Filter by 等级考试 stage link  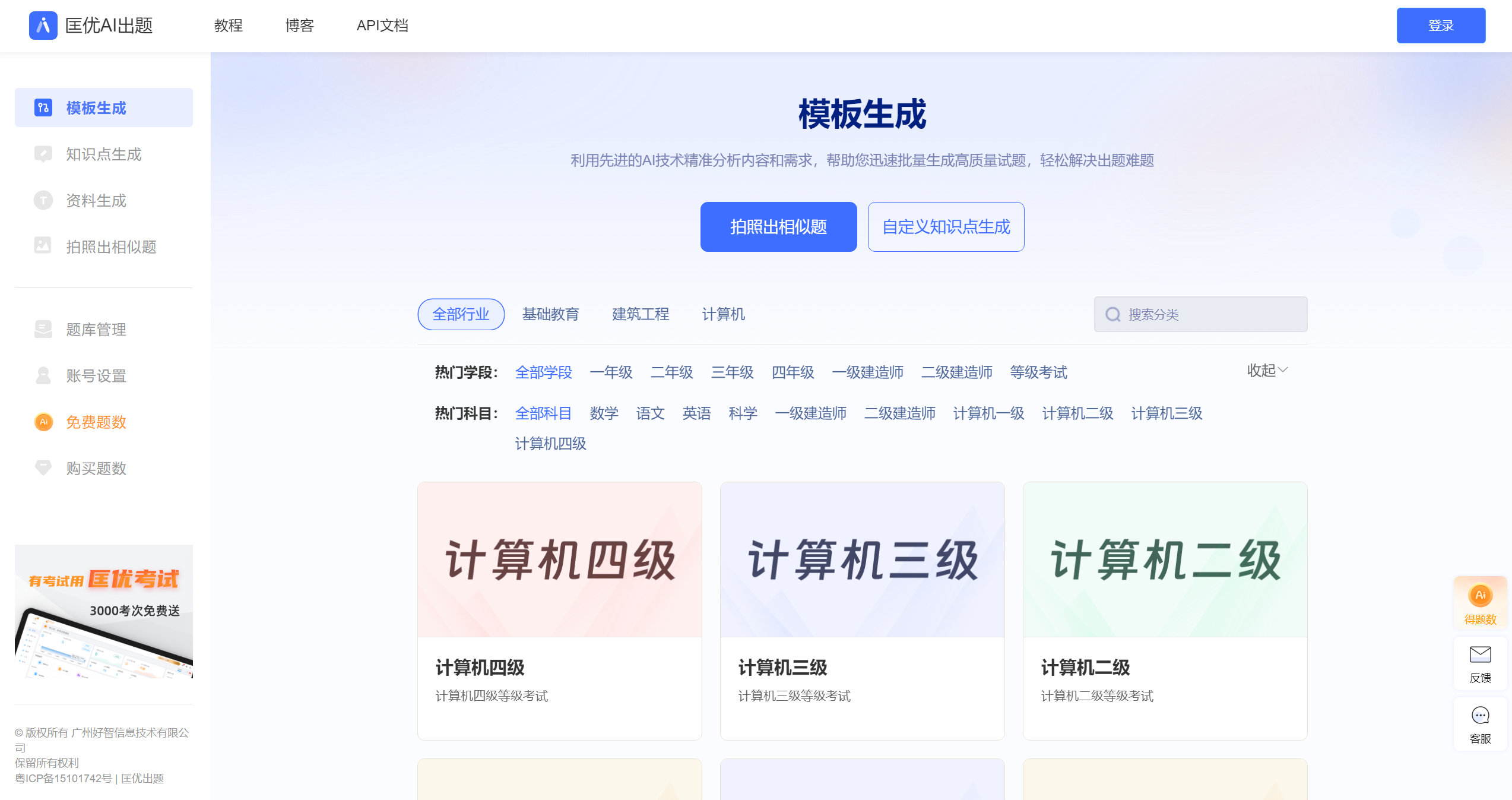(x=1038, y=372)
